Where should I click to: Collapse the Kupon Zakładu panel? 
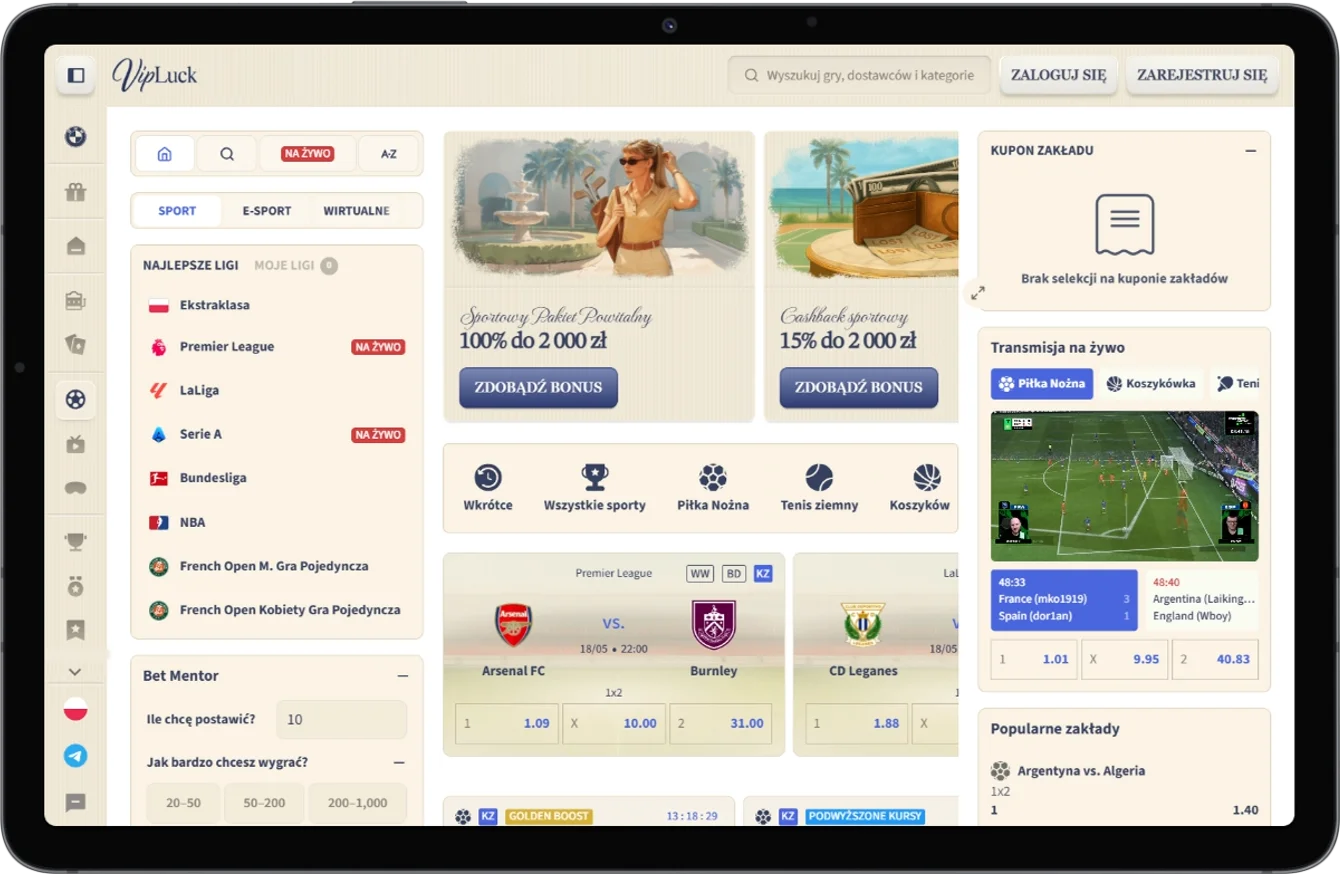1250,151
